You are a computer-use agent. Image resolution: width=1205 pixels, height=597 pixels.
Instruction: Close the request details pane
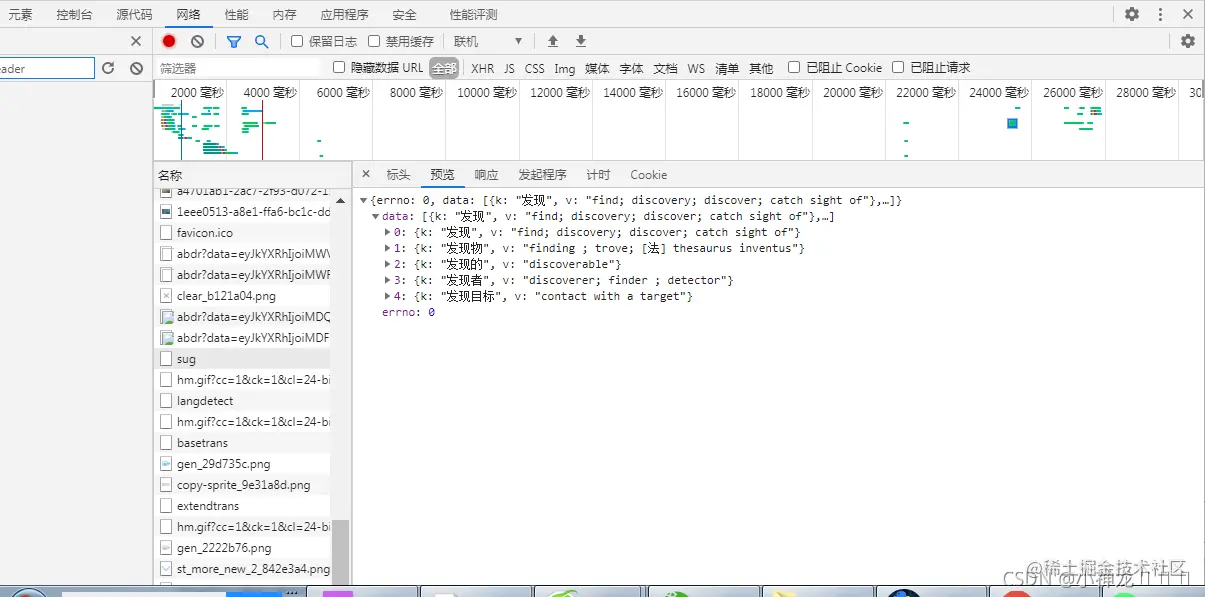(x=366, y=174)
